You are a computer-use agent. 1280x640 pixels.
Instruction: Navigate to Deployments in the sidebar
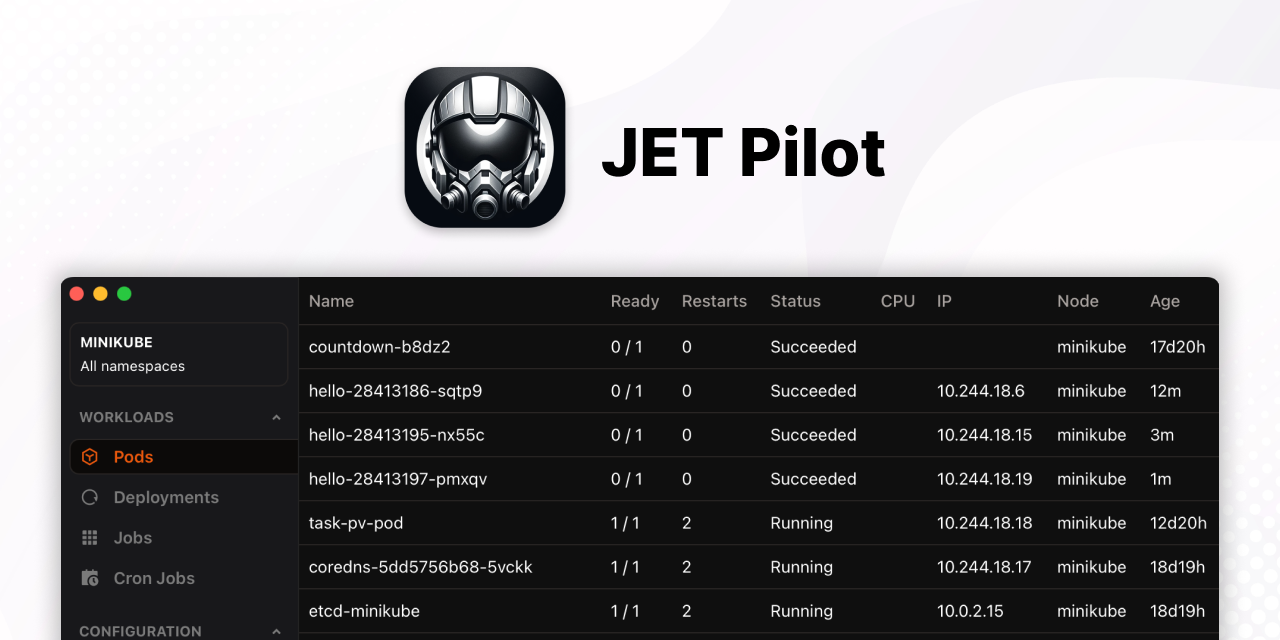pos(168,497)
